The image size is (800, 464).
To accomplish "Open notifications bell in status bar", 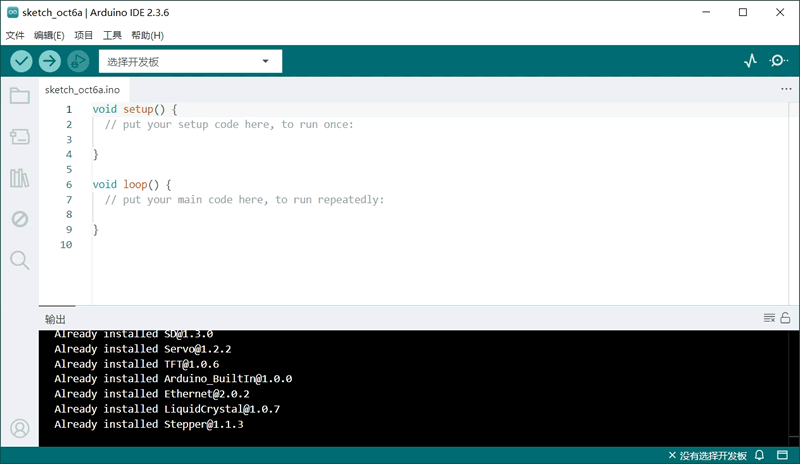I will 759,455.
